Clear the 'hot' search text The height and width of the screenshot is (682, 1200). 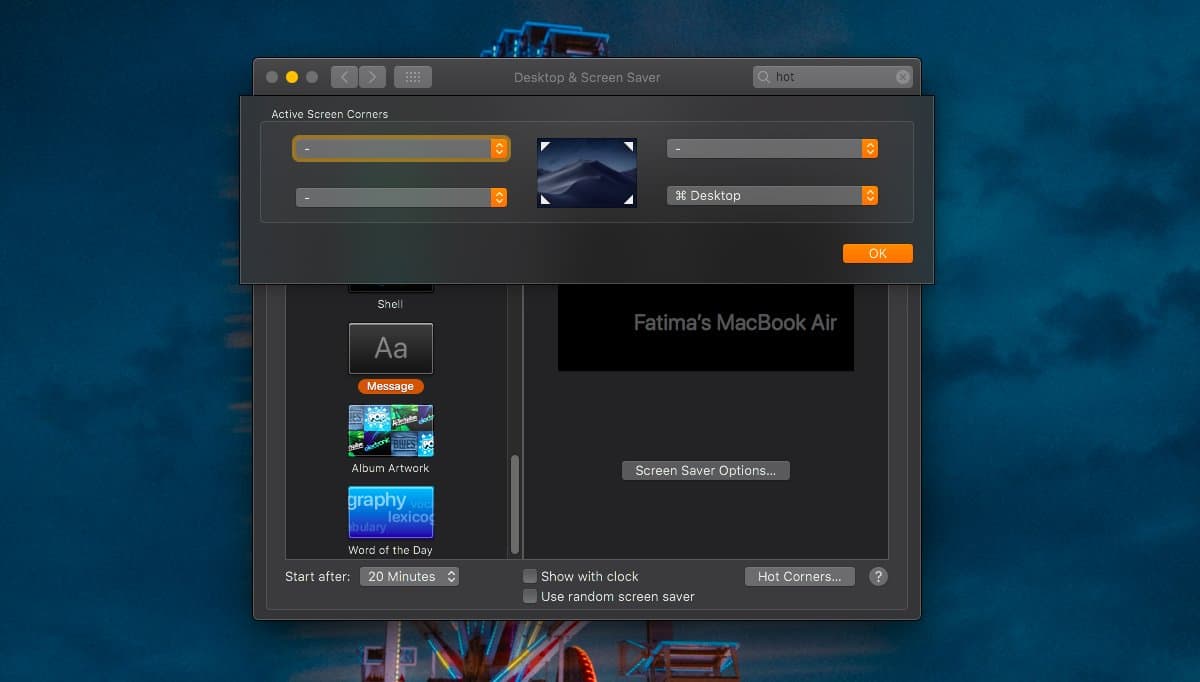pyautogui.click(x=902, y=77)
